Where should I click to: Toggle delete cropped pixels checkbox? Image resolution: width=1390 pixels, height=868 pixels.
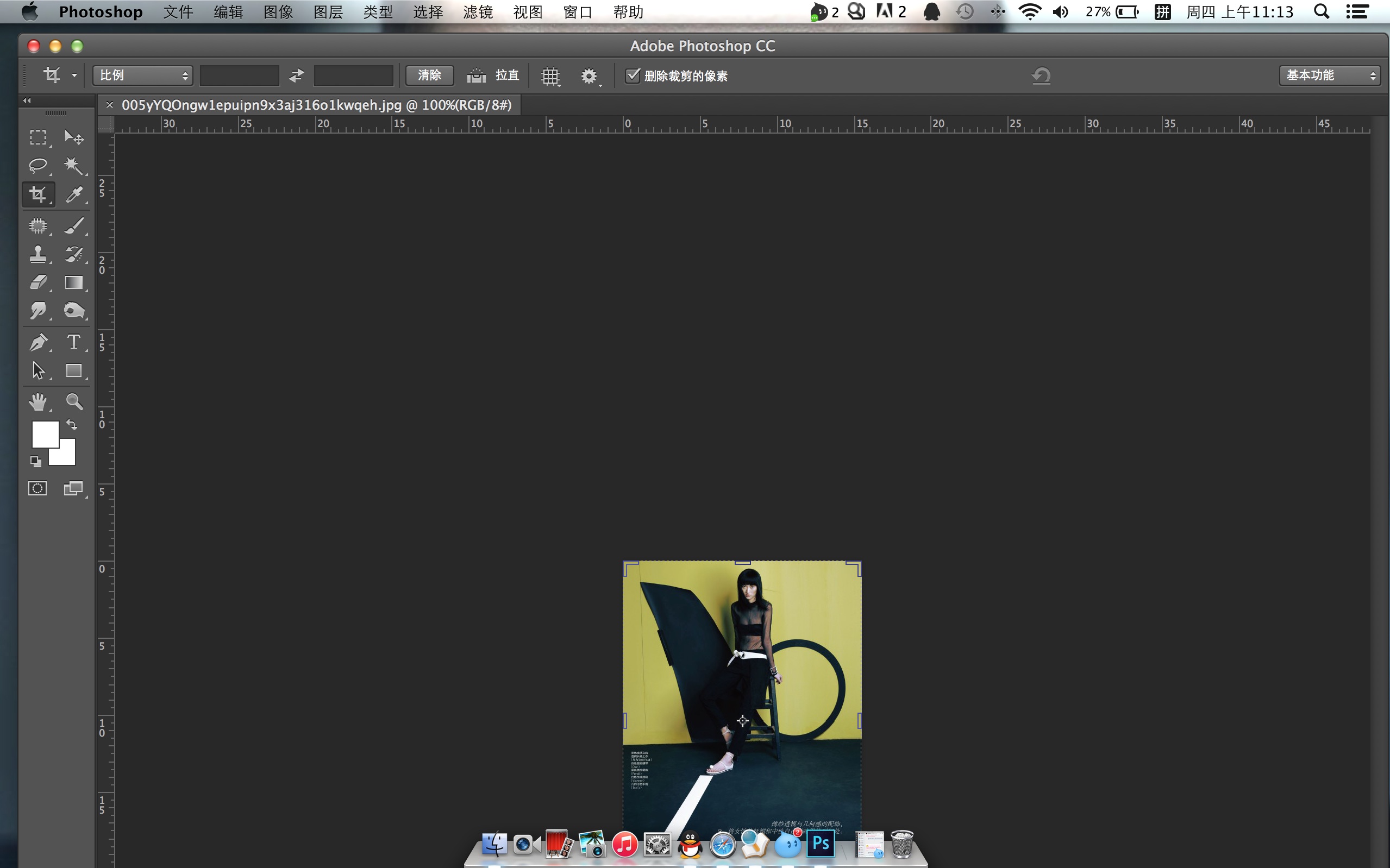point(632,75)
